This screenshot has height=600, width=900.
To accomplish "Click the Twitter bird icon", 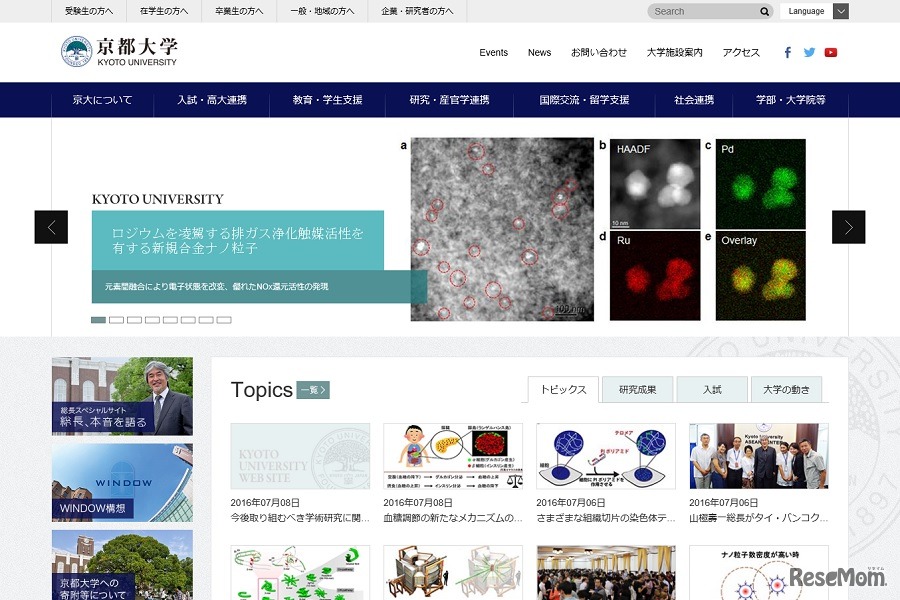I will point(810,52).
